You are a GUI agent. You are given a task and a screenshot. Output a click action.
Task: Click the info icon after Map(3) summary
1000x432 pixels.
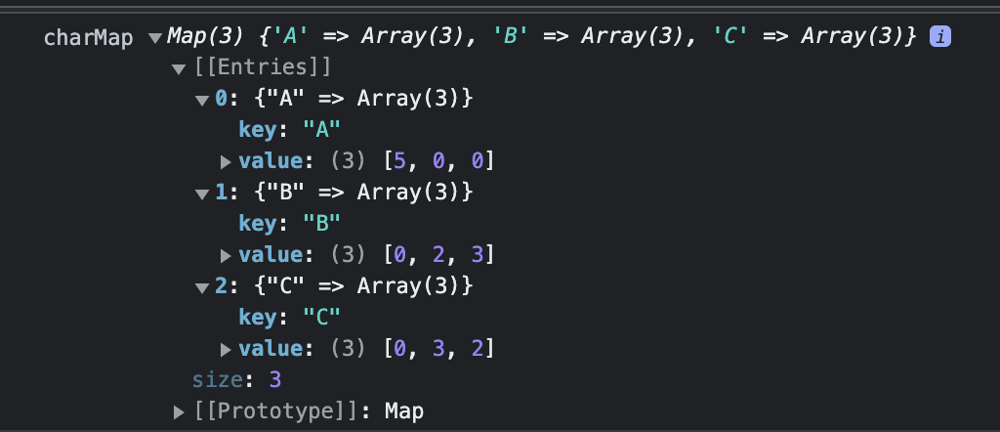click(940, 37)
